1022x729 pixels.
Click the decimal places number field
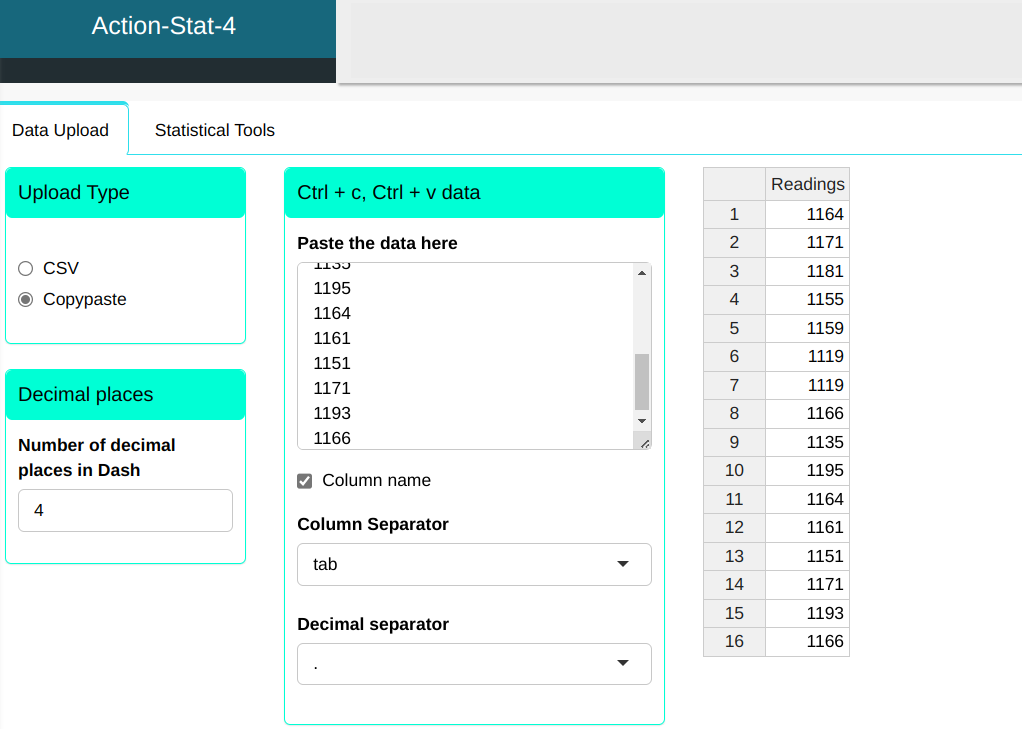(x=125, y=510)
